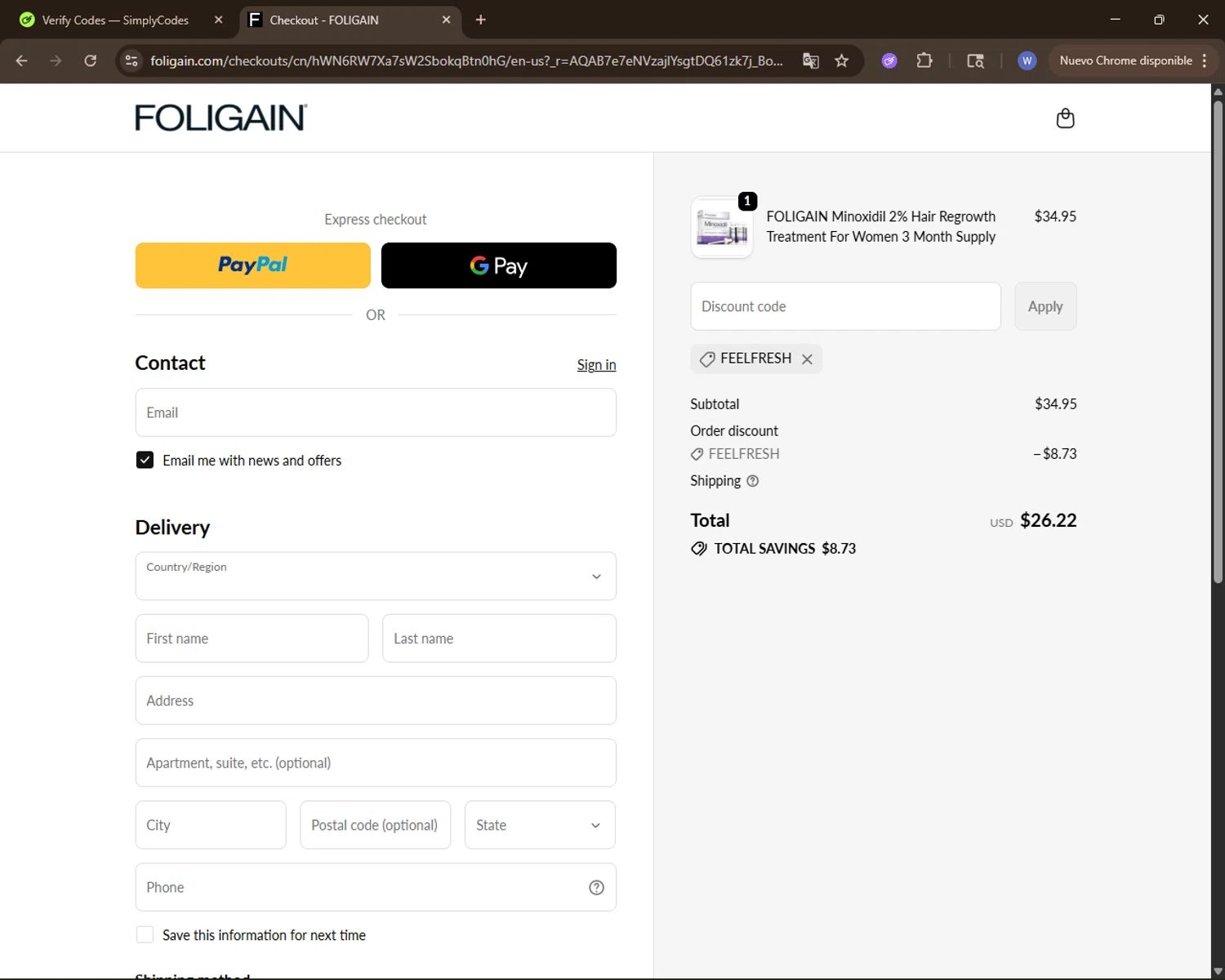The height and width of the screenshot is (980, 1225).
Task: Open the phone field help icon
Action: (596, 888)
